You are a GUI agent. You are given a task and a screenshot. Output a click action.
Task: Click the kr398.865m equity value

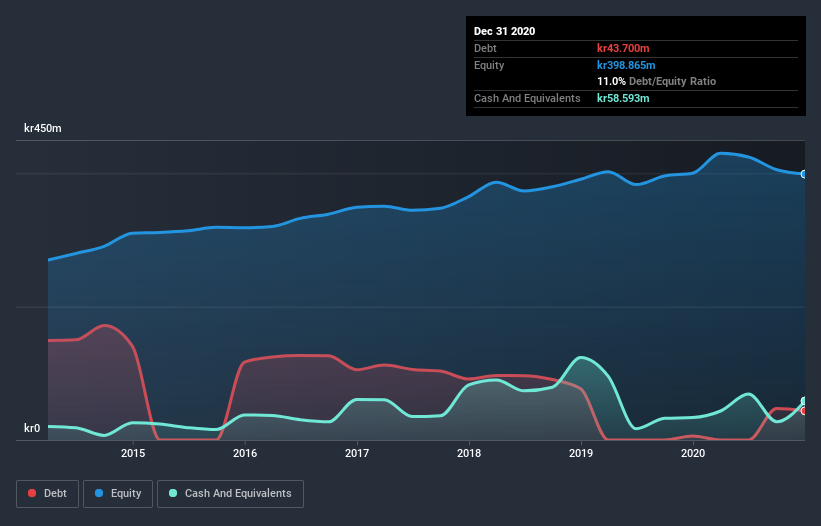pyautogui.click(x=626, y=65)
